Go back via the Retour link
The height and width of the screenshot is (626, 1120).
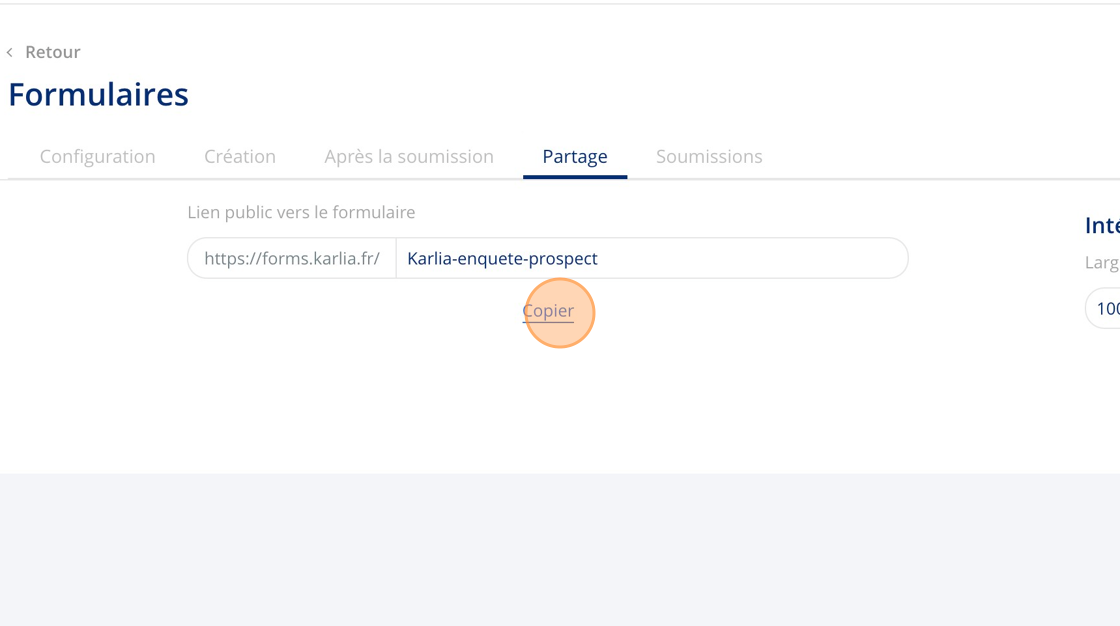pos(52,52)
